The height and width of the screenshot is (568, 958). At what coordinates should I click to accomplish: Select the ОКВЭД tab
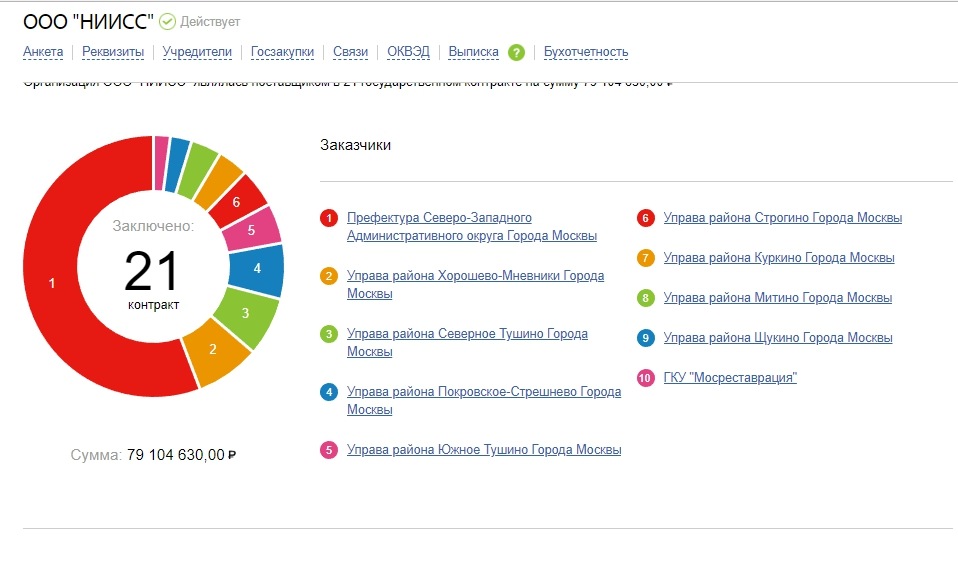(408, 52)
